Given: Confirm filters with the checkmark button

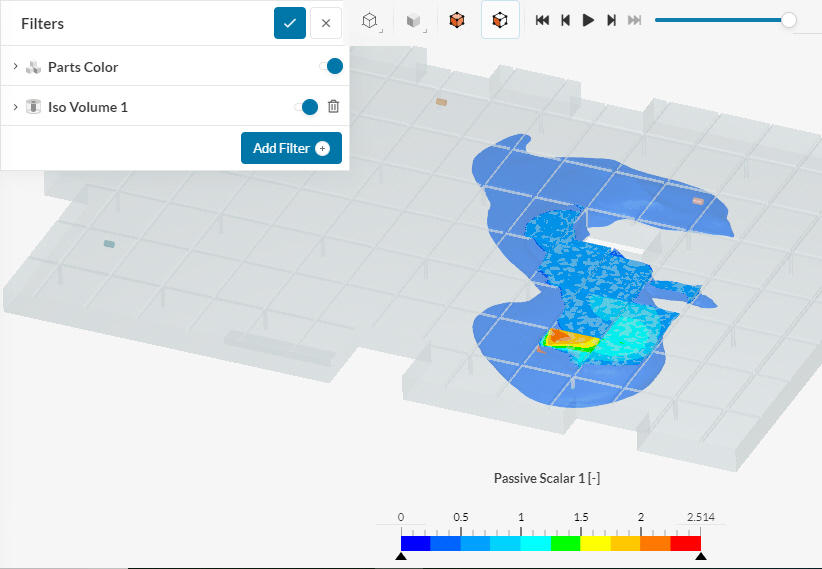Looking at the screenshot, I should (290, 23).
